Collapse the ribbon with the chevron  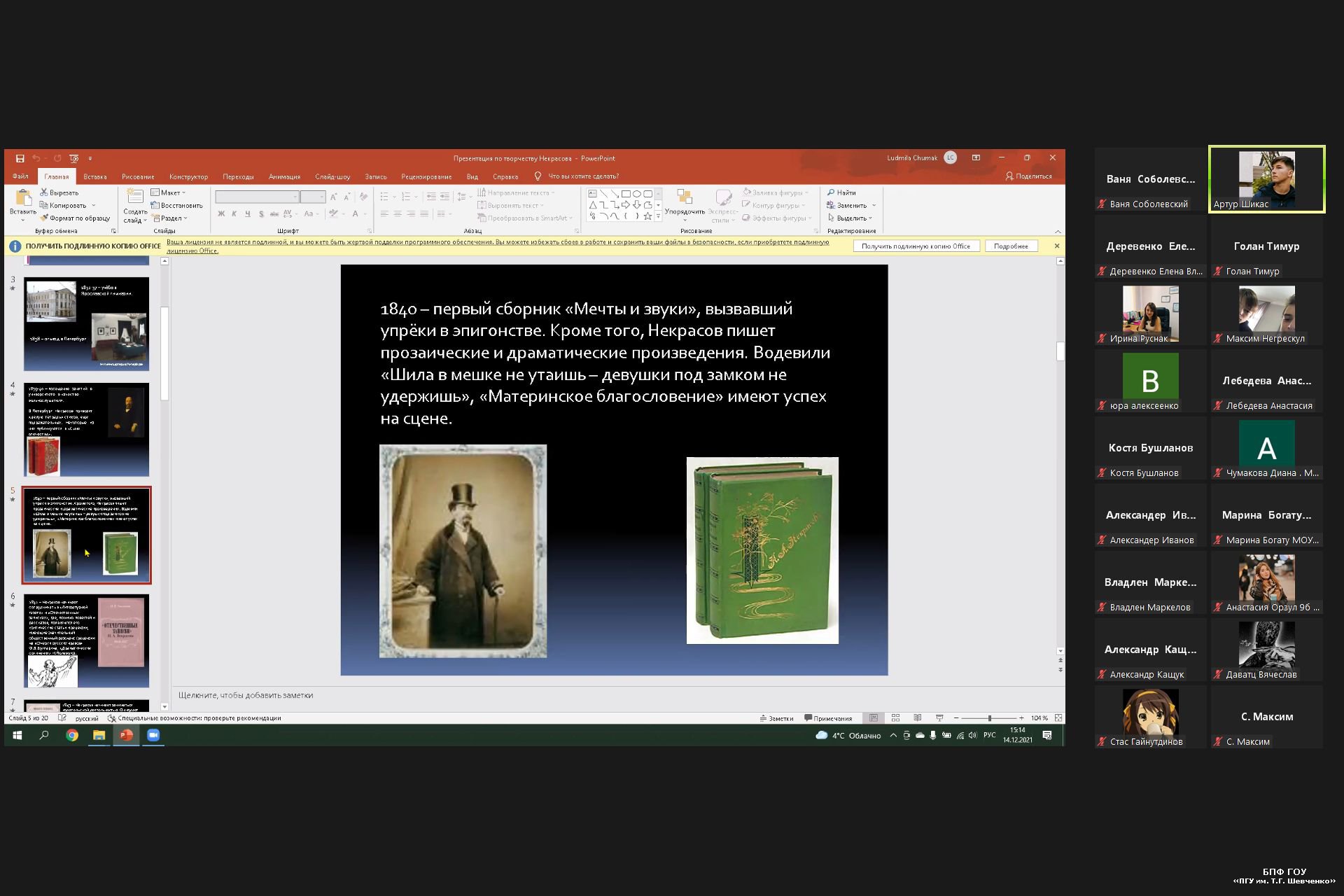point(1058,231)
